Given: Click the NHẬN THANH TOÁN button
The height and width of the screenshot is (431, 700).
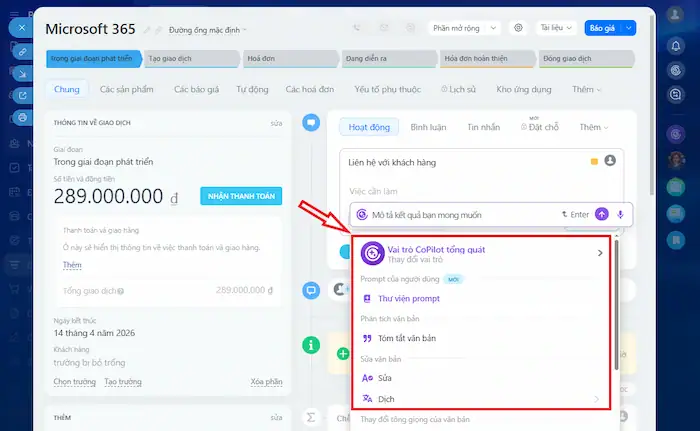Looking at the screenshot, I should [241, 196].
